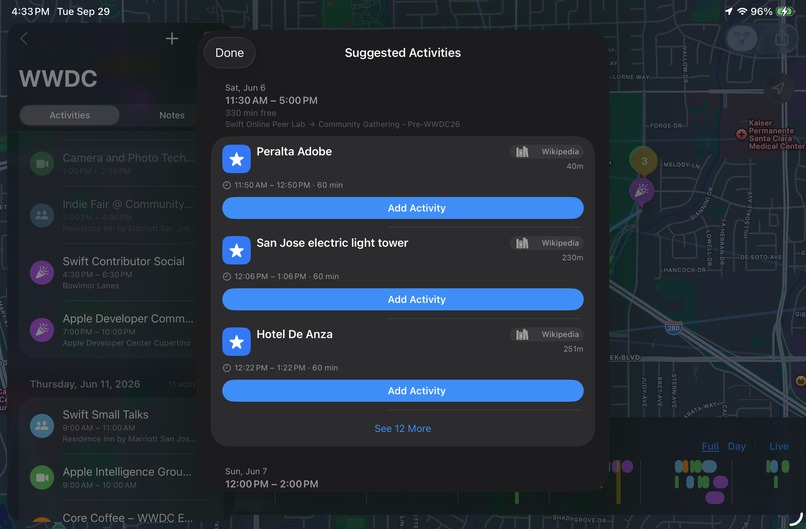
Task: Open Apple Developer Comm party icon
Action: tap(42, 330)
